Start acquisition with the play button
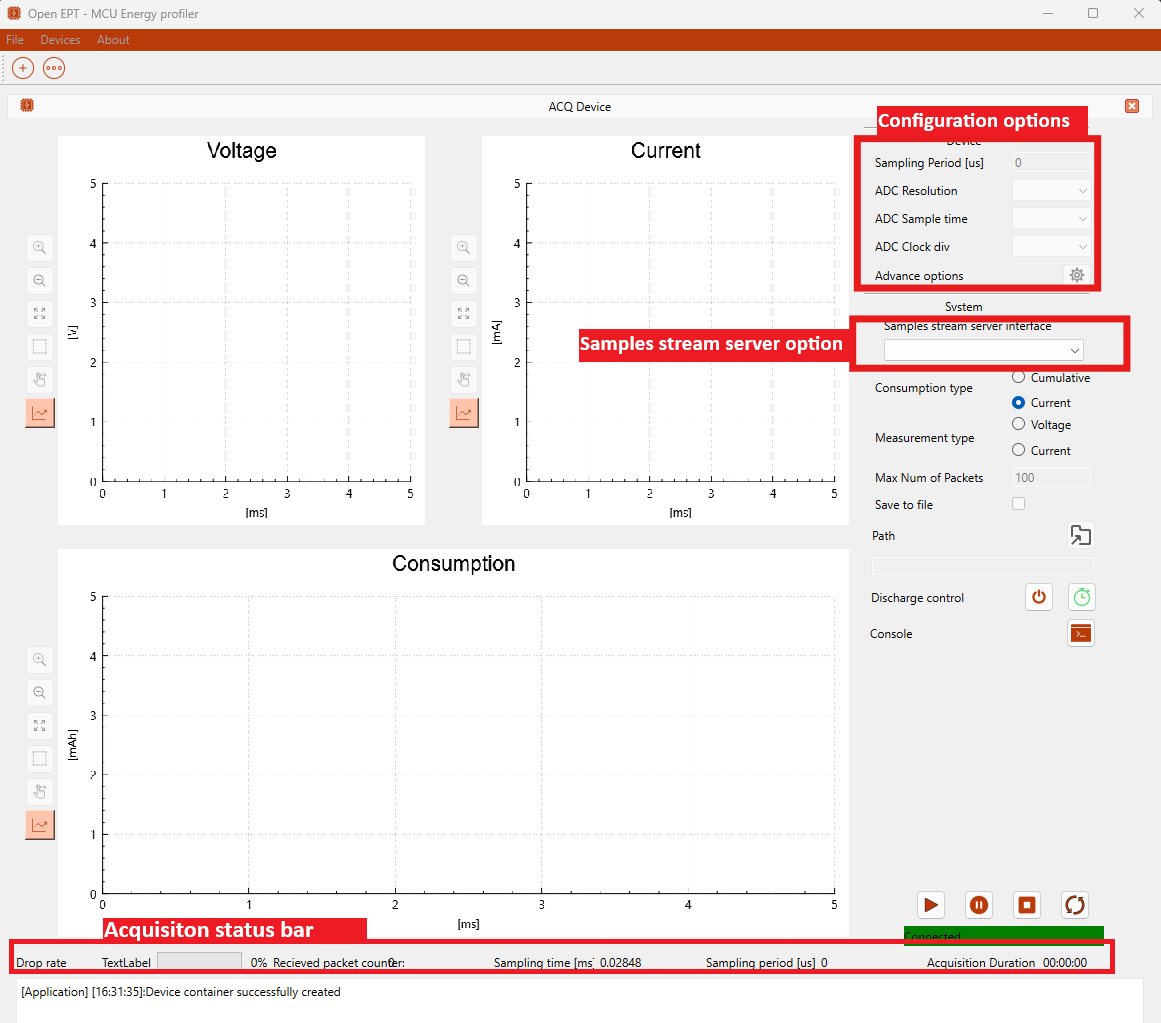The image size is (1161, 1023). (x=931, y=905)
